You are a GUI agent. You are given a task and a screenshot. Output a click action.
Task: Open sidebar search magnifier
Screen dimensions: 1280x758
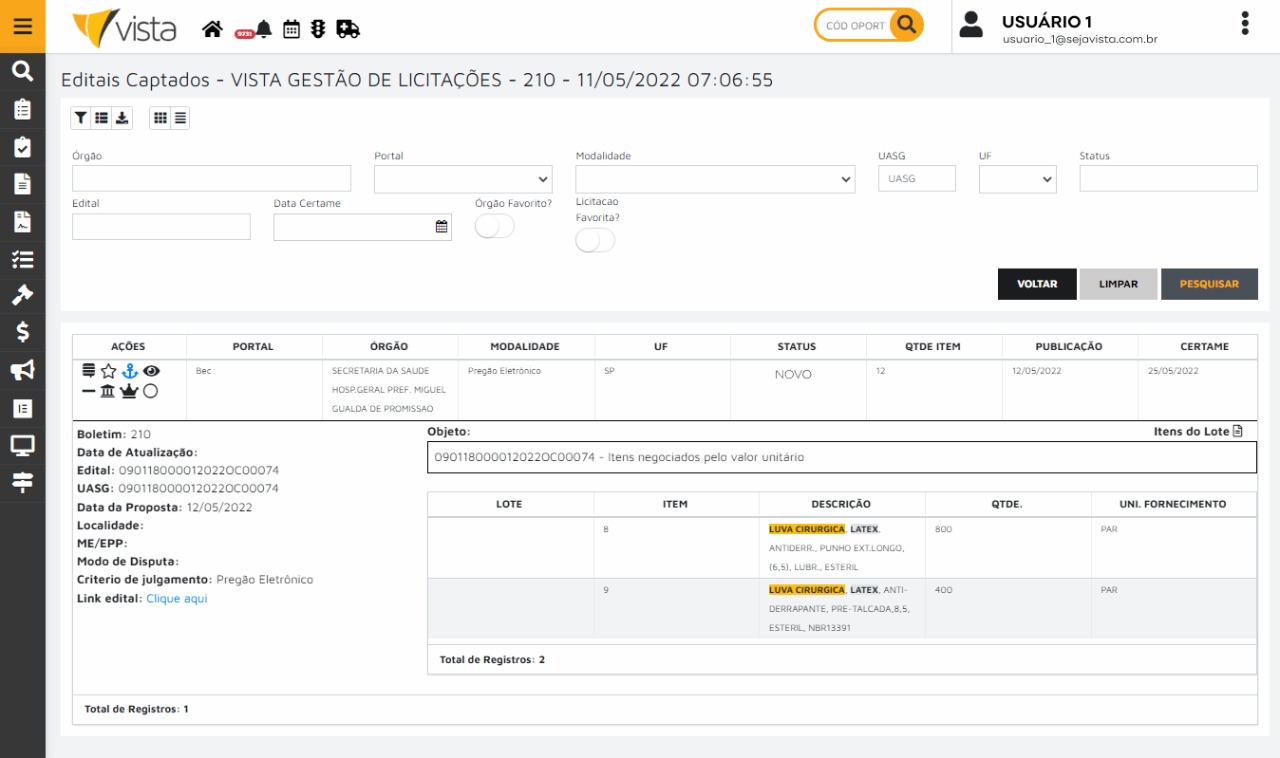[x=22, y=71]
